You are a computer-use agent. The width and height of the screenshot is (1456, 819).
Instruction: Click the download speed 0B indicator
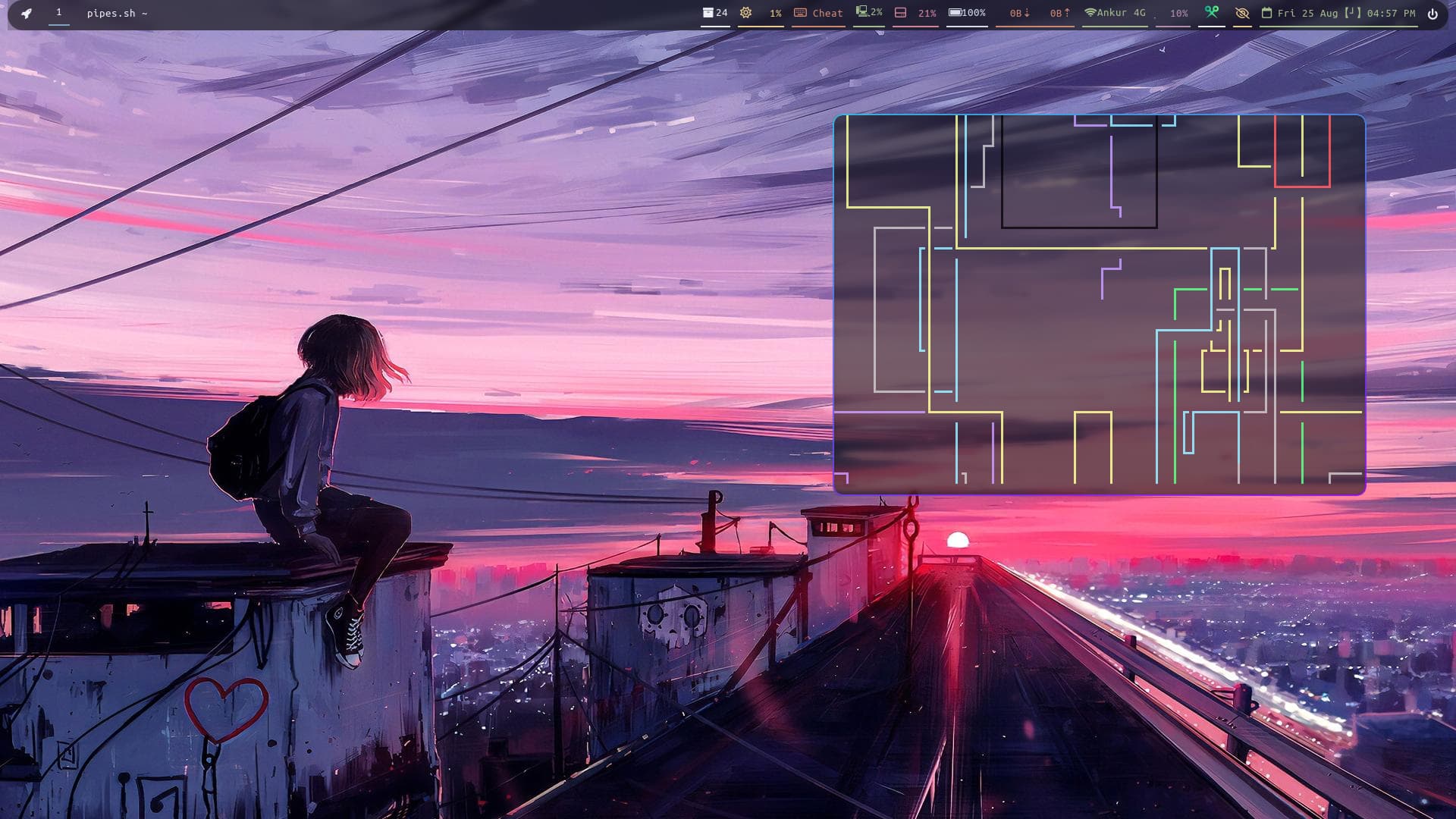pyautogui.click(x=1019, y=13)
